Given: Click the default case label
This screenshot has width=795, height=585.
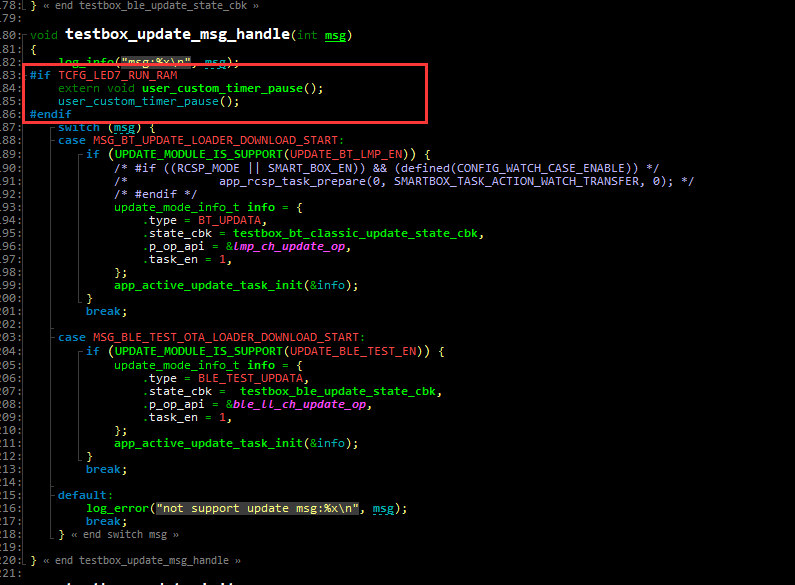Looking at the screenshot, I should 82,495.
